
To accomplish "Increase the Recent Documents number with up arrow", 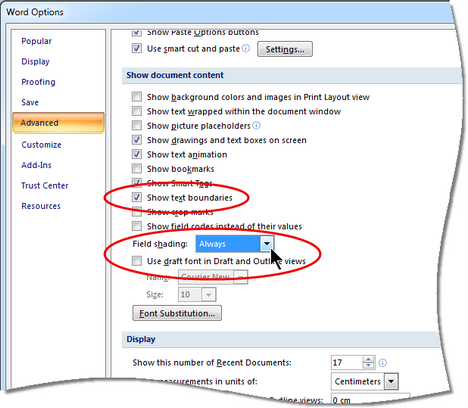I will (x=368, y=359).
